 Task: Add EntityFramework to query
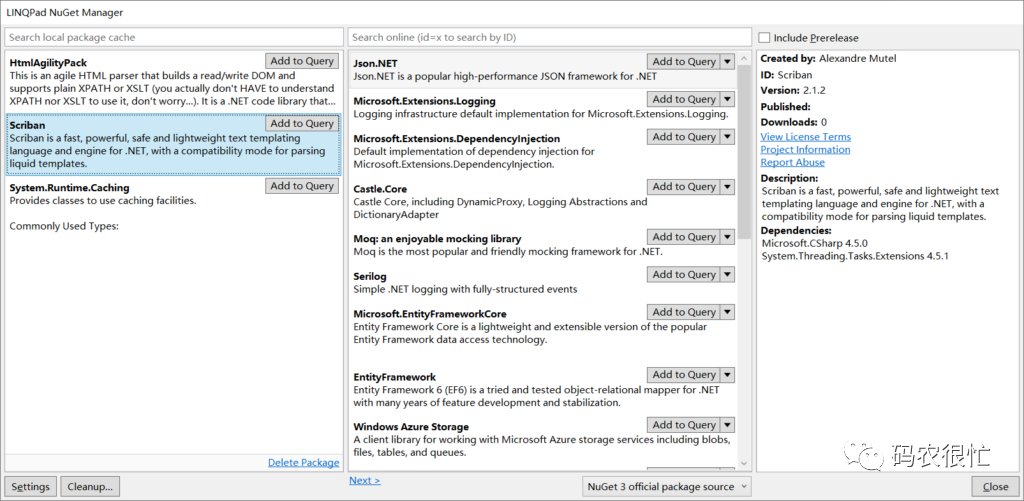click(684, 375)
